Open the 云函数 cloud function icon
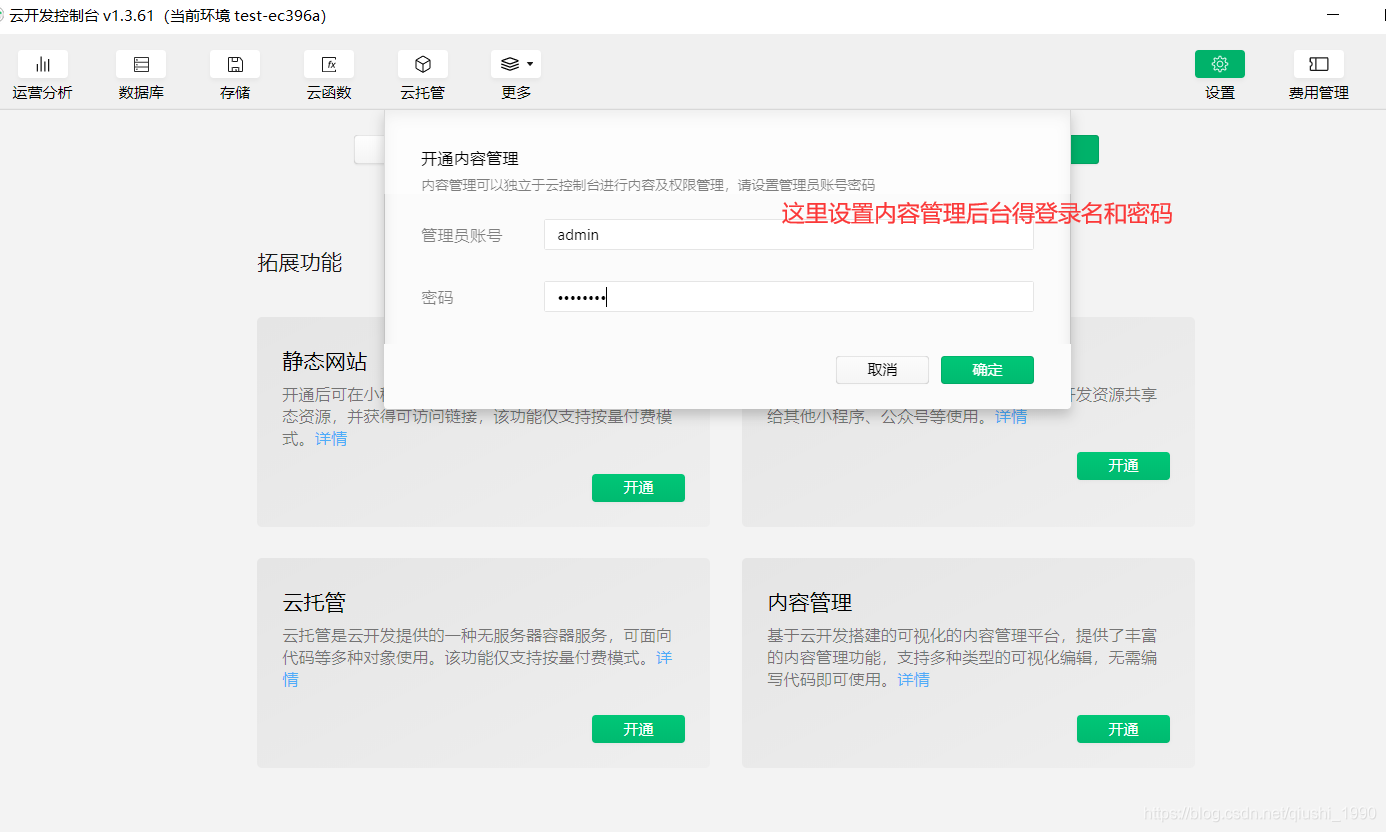 coord(329,64)
